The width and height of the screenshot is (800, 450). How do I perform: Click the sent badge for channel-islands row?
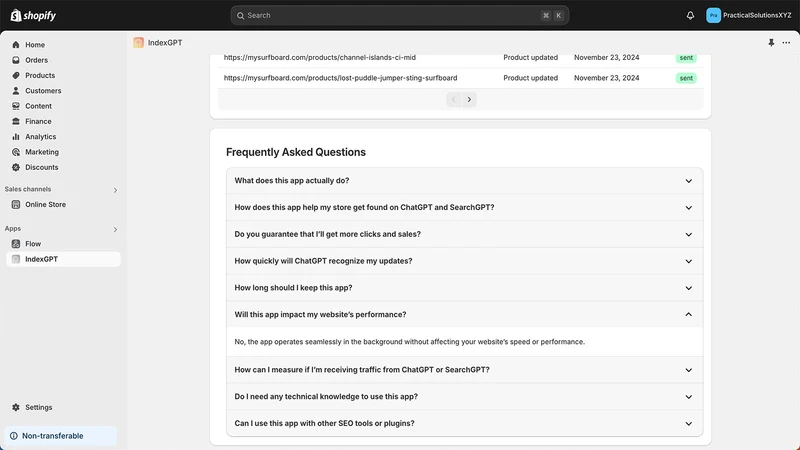pyautogui.click(x=686, y=58)
